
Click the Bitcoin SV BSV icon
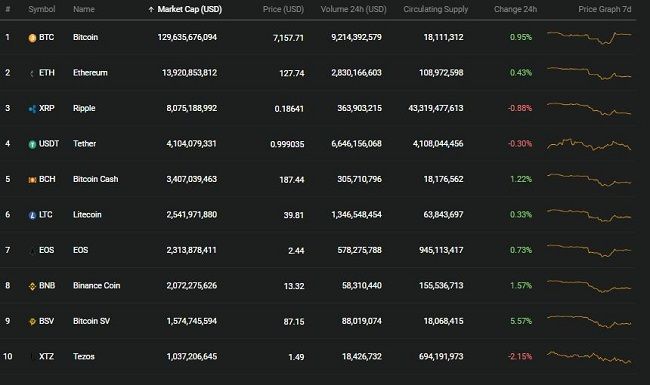point(32,322)
